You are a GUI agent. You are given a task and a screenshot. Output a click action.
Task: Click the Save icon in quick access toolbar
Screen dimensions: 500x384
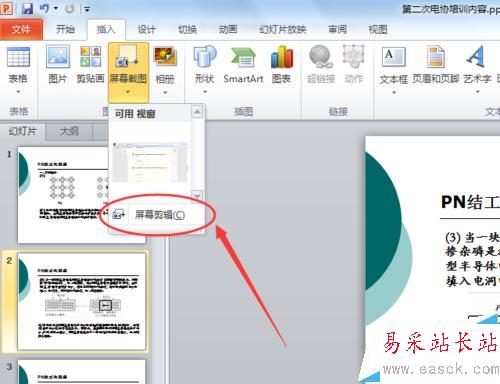(28, 8)
